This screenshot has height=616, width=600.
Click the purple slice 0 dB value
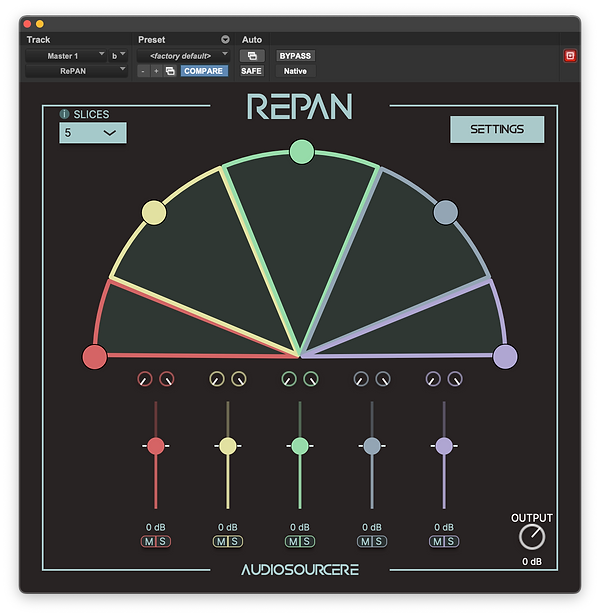pos(444,527)
